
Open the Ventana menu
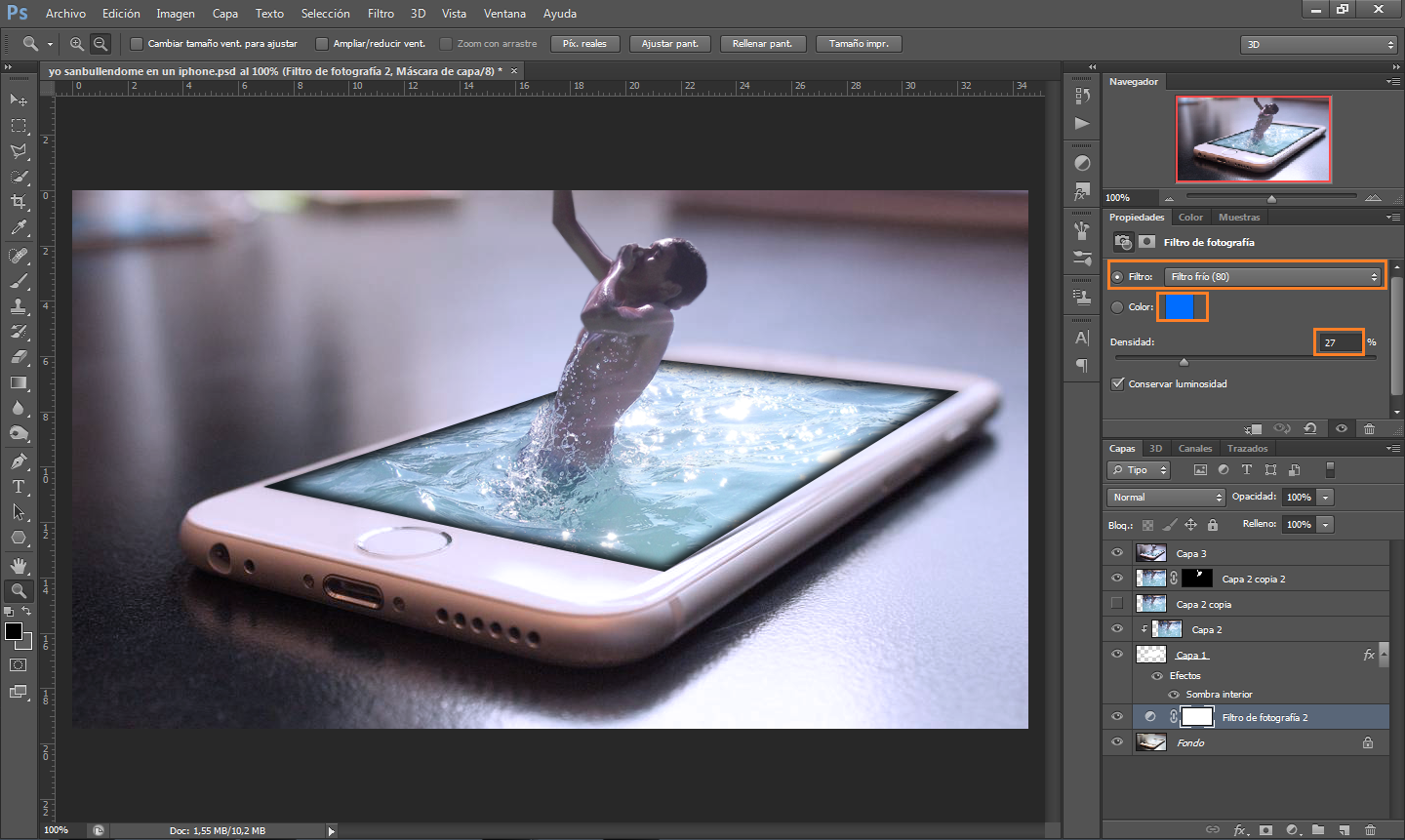504,14
